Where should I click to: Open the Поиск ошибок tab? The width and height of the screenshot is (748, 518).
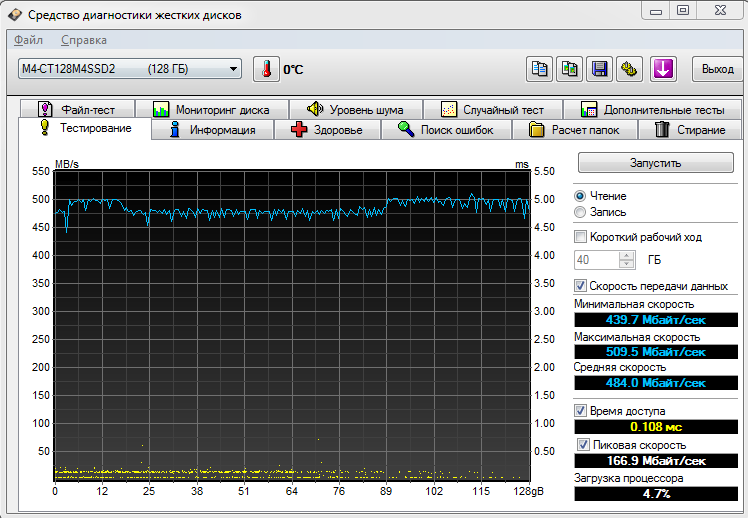(446, 130)
